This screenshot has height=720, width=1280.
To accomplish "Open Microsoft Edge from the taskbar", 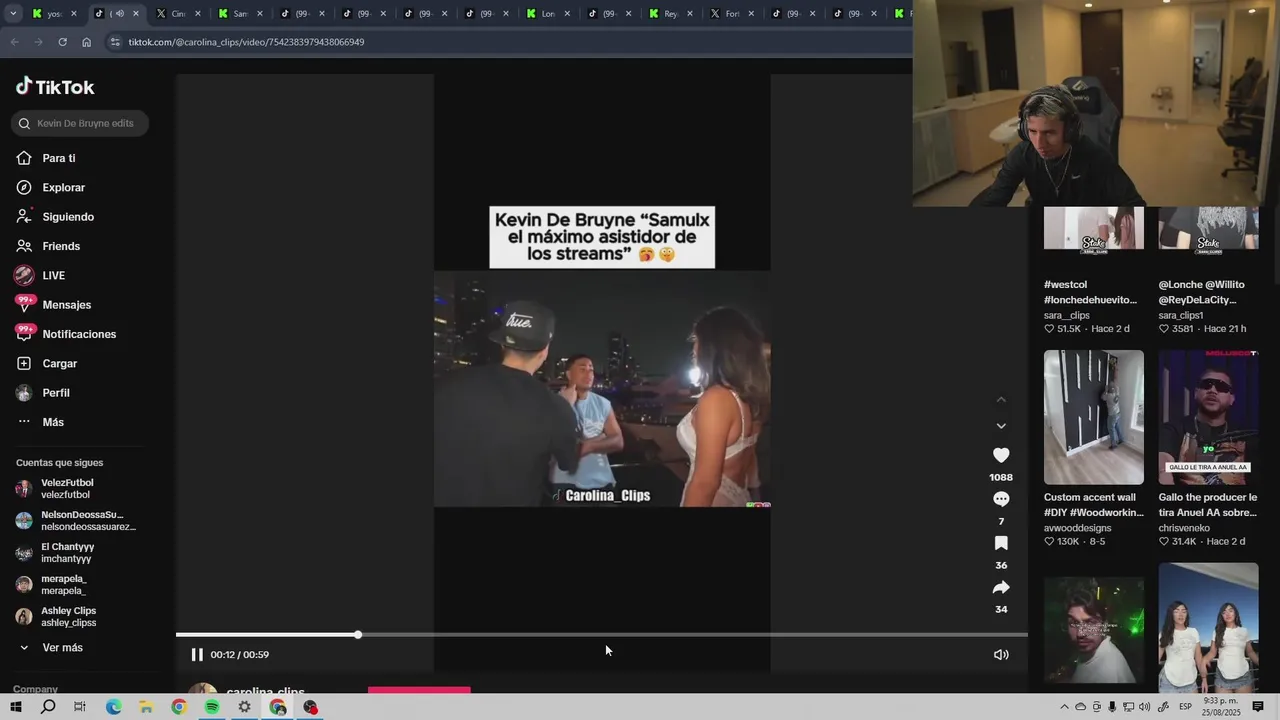I will pyautogui.click(x=114, y=707).
